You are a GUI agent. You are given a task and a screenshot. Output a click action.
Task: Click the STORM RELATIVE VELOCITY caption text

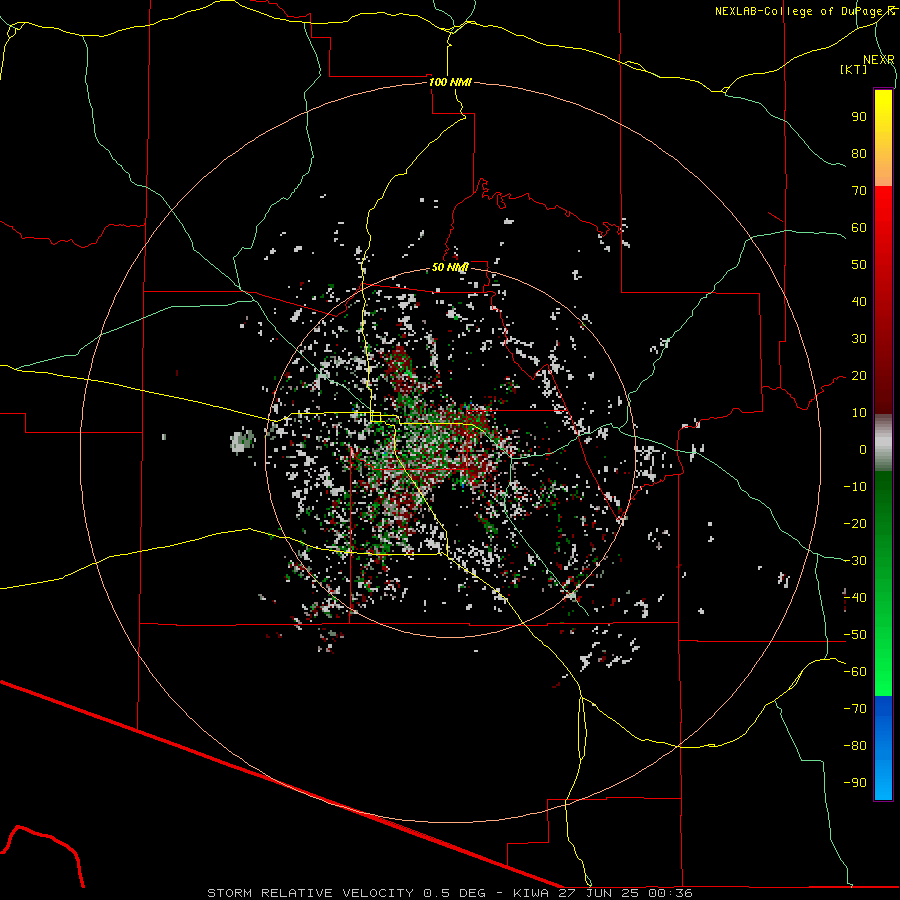point(310,893)
